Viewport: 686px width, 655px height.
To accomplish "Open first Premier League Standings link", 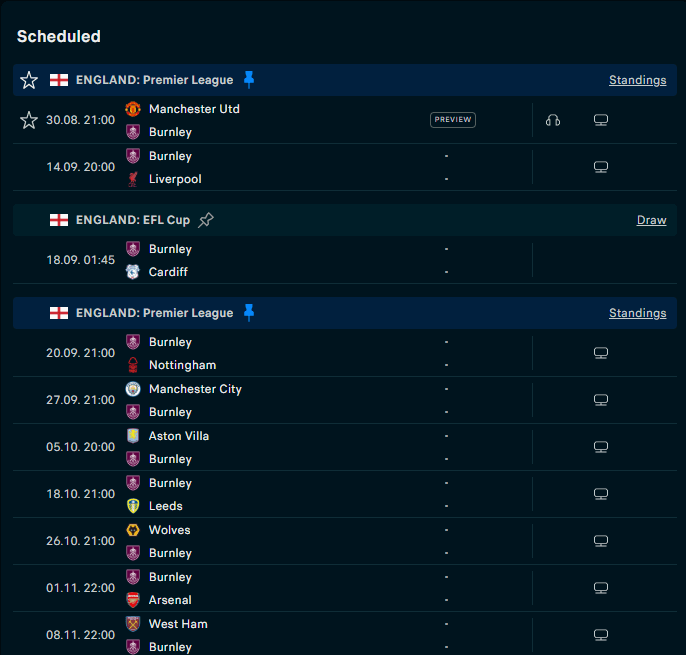I will (637, 80).
